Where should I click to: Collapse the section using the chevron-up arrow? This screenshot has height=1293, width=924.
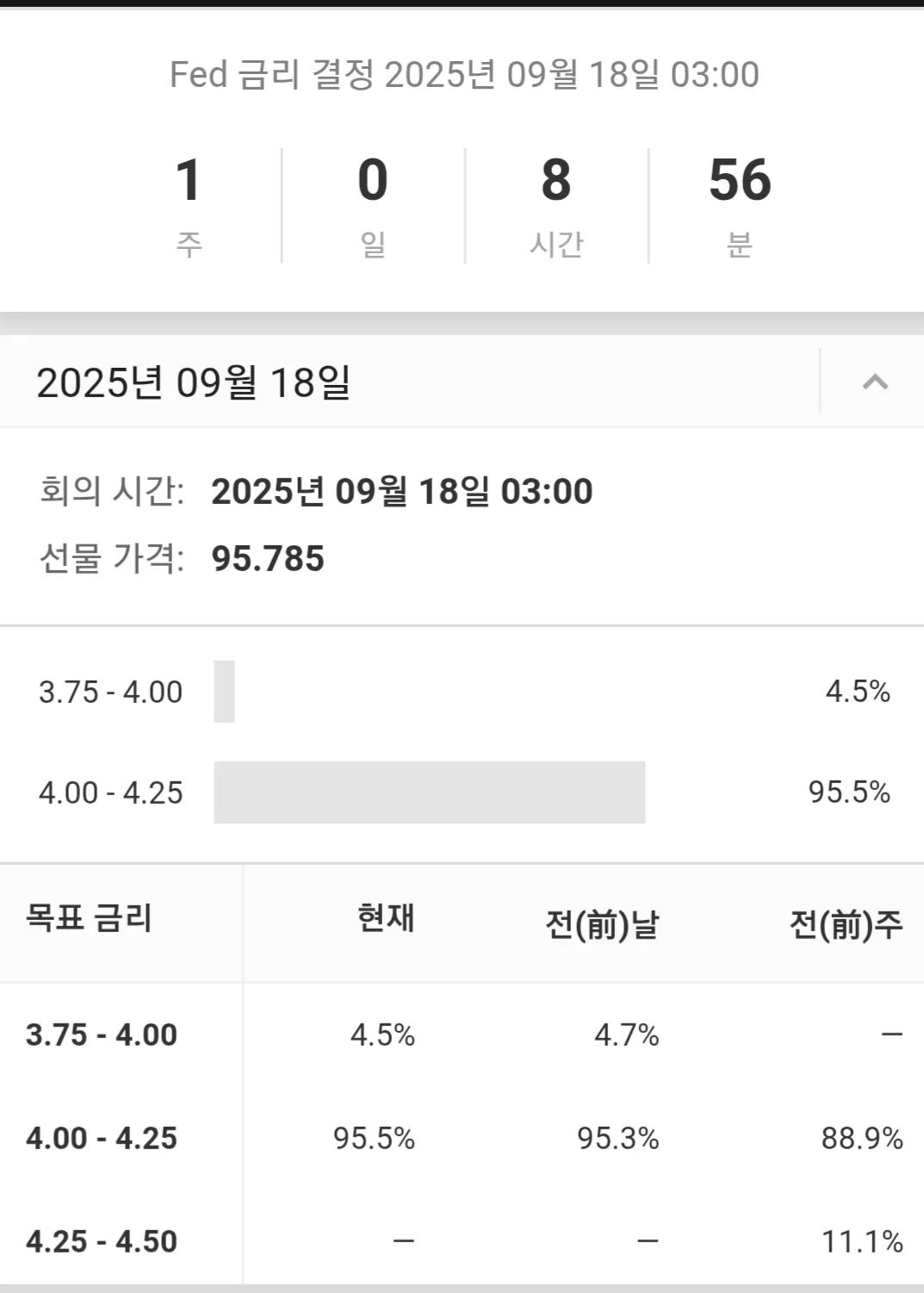[875, 382]
